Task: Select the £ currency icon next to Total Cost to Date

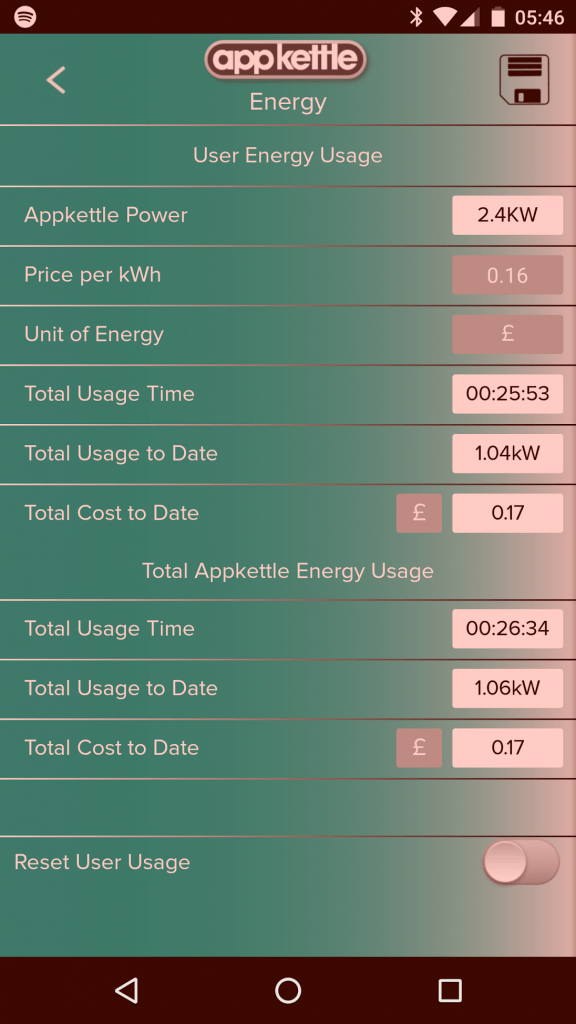Action: click(419, 513)
